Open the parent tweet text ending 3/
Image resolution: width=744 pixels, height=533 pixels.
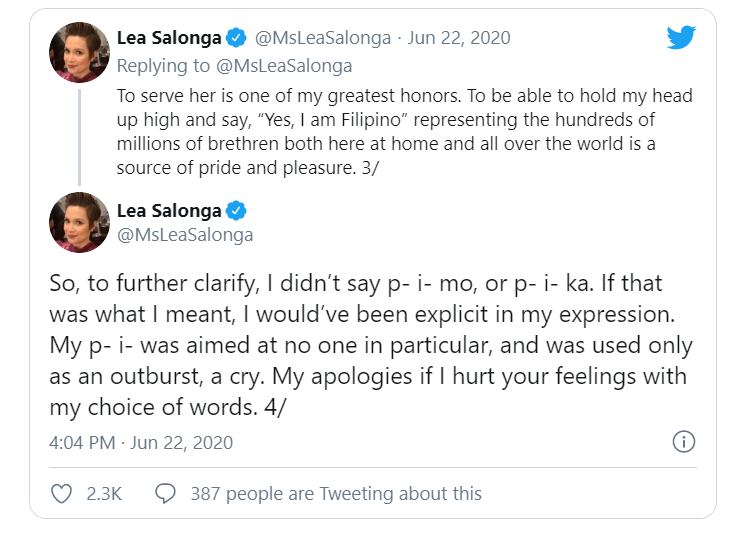point(405,131)
